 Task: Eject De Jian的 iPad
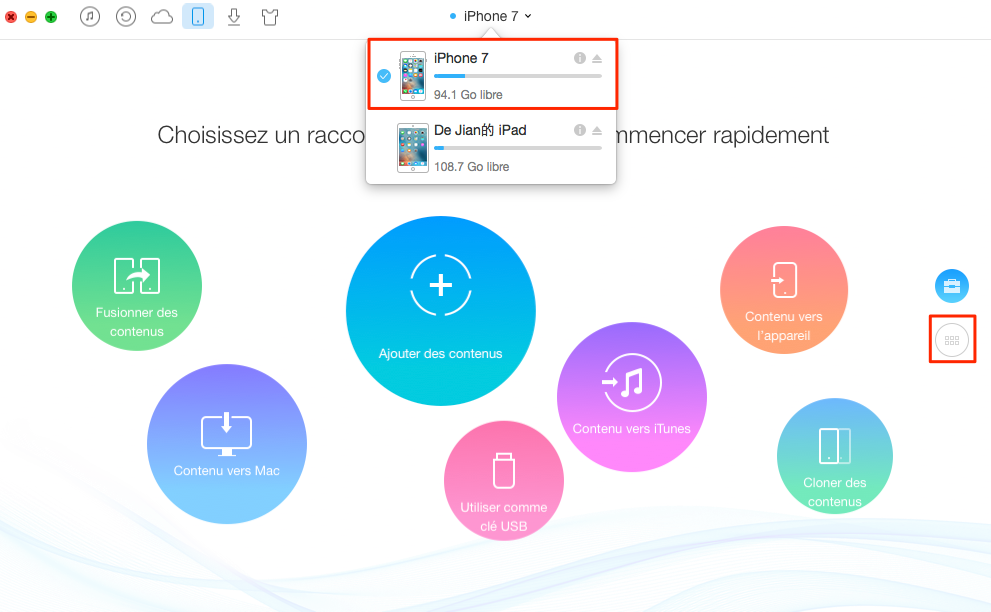pyautogui.click(x=597, y=131)
